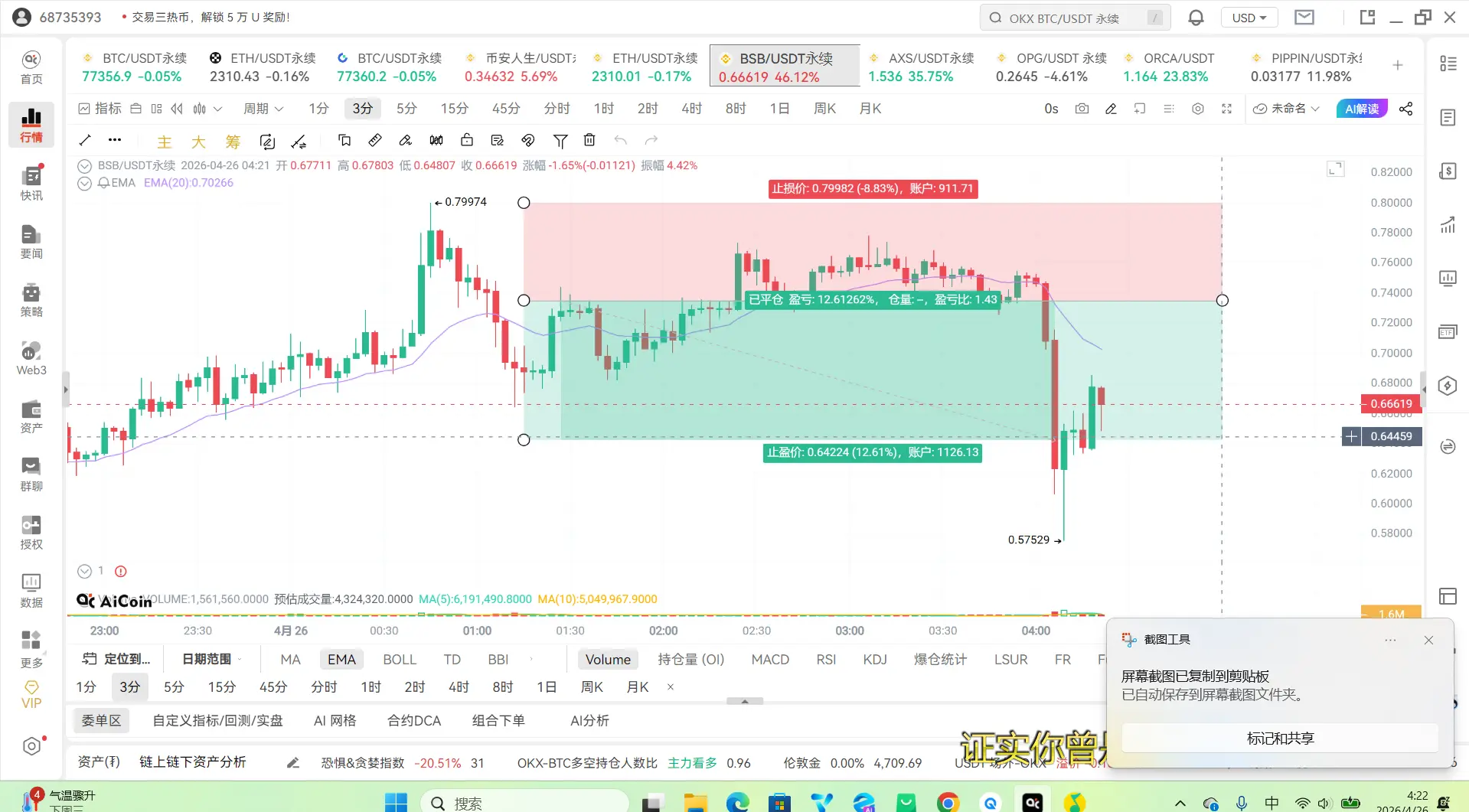Viewport: 1469px width, 812px height.
Task: Expand the 周期 period dropdown
Action: pos(263,109)
